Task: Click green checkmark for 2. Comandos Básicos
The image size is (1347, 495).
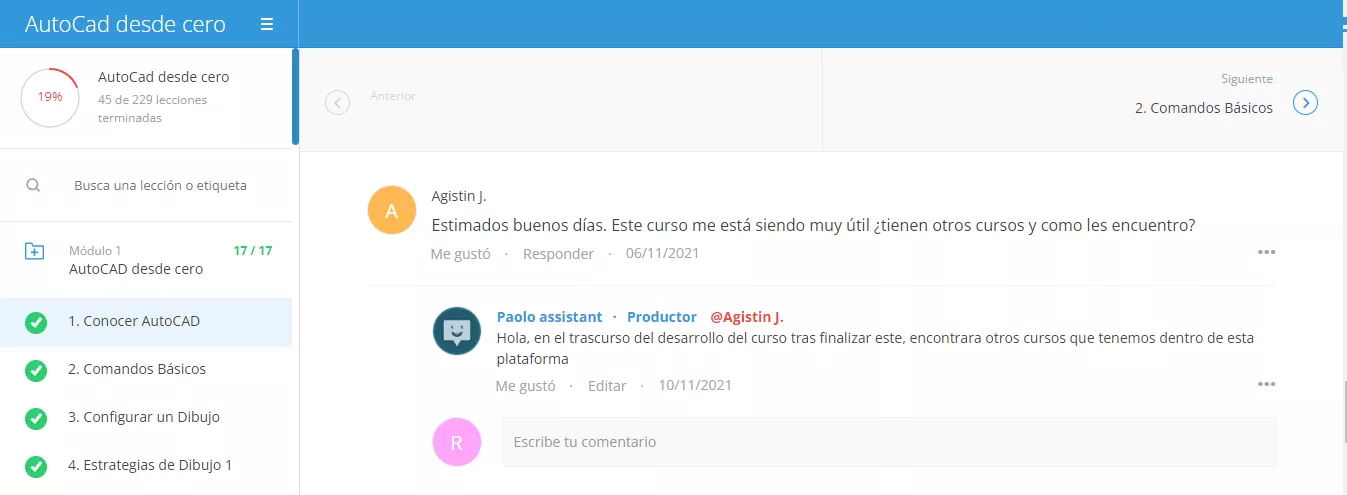Action: tap(36, 370)
